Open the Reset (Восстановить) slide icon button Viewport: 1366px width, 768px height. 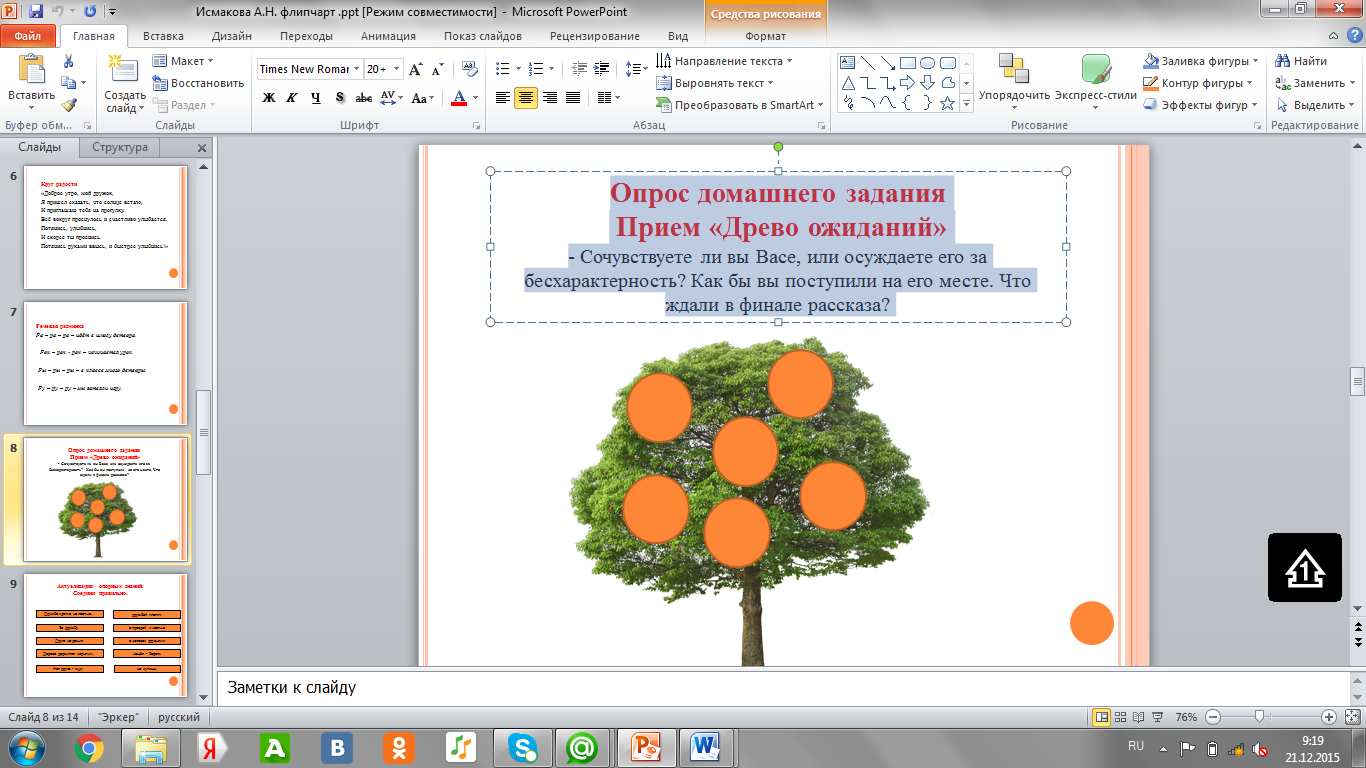198,83
